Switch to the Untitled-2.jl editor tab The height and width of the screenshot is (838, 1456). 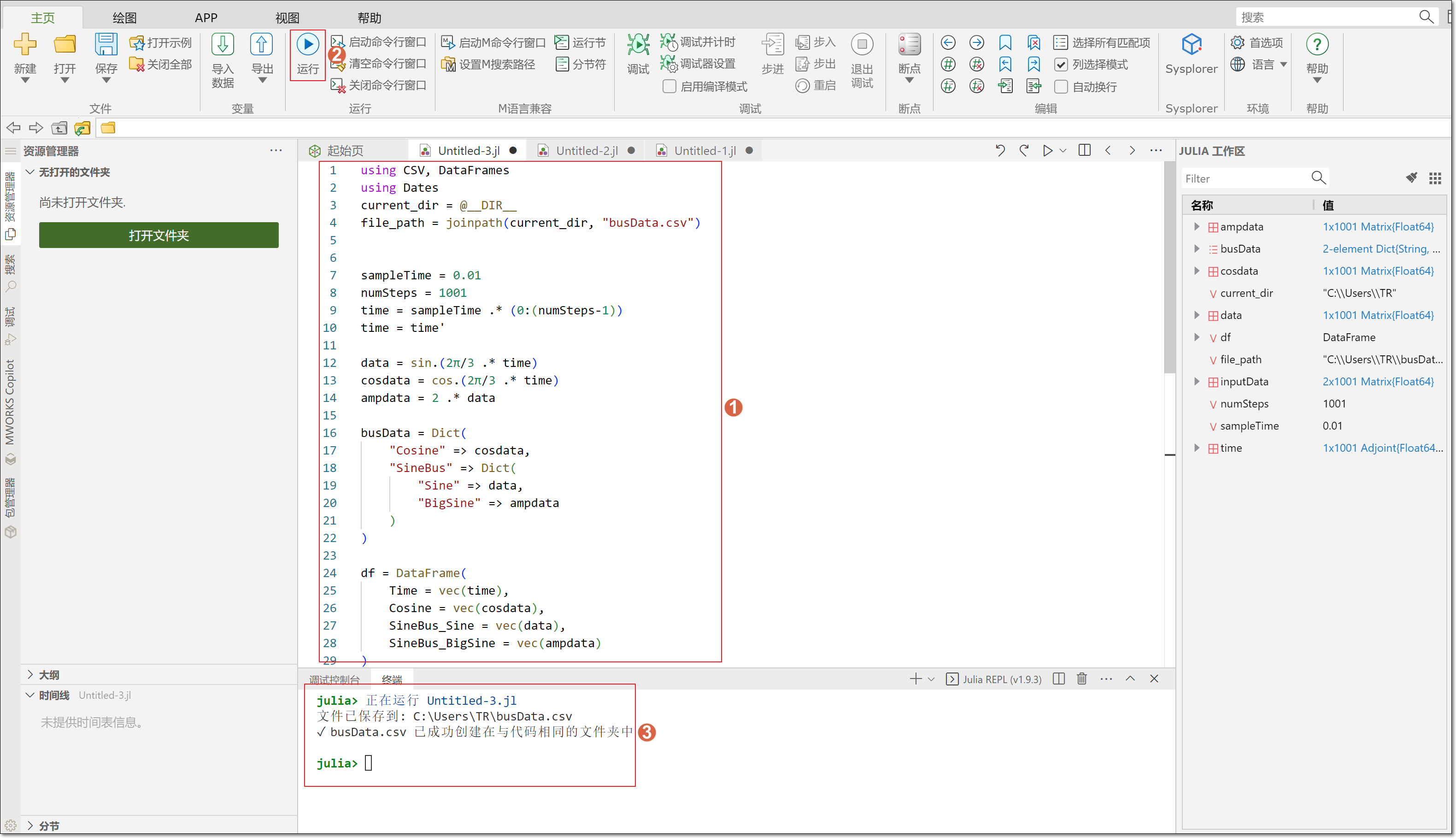[586, 151]
